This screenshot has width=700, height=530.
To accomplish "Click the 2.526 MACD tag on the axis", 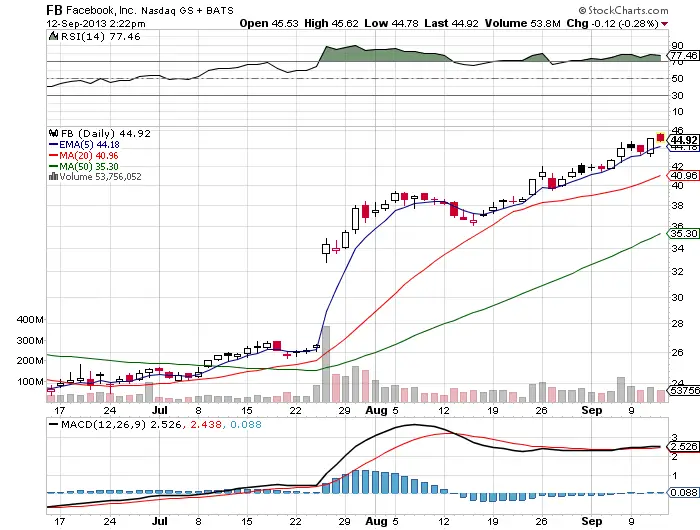I will (683, 447).
